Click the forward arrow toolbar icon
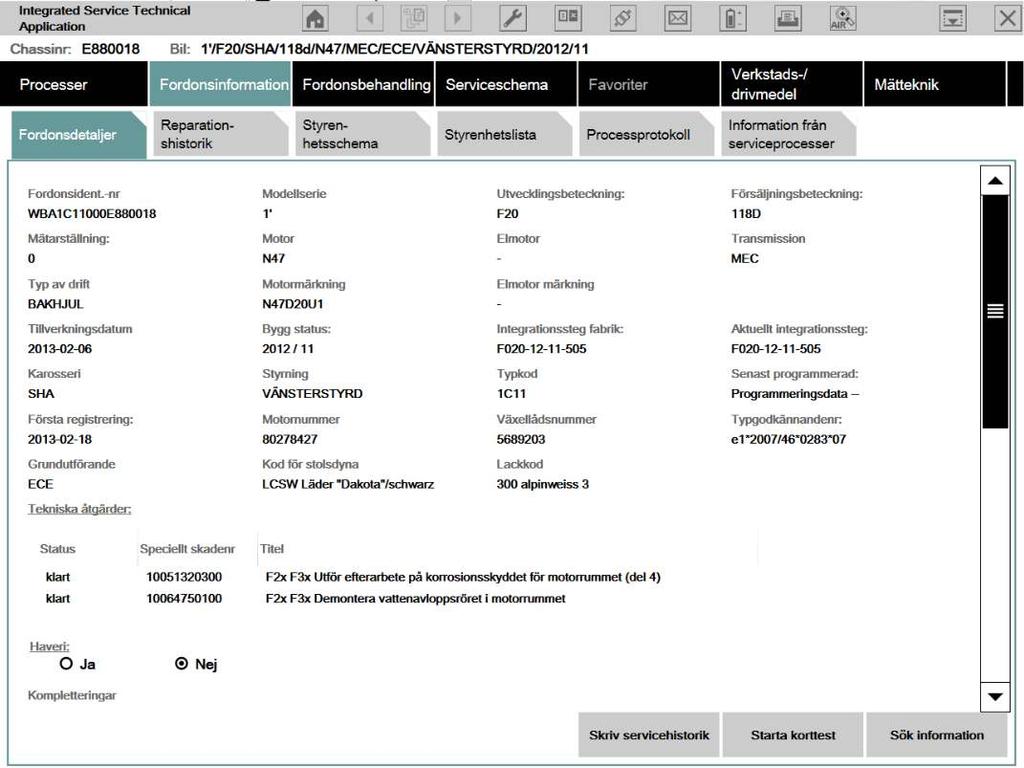Viewport: 1024px width, 768px height. click(457, 18)
